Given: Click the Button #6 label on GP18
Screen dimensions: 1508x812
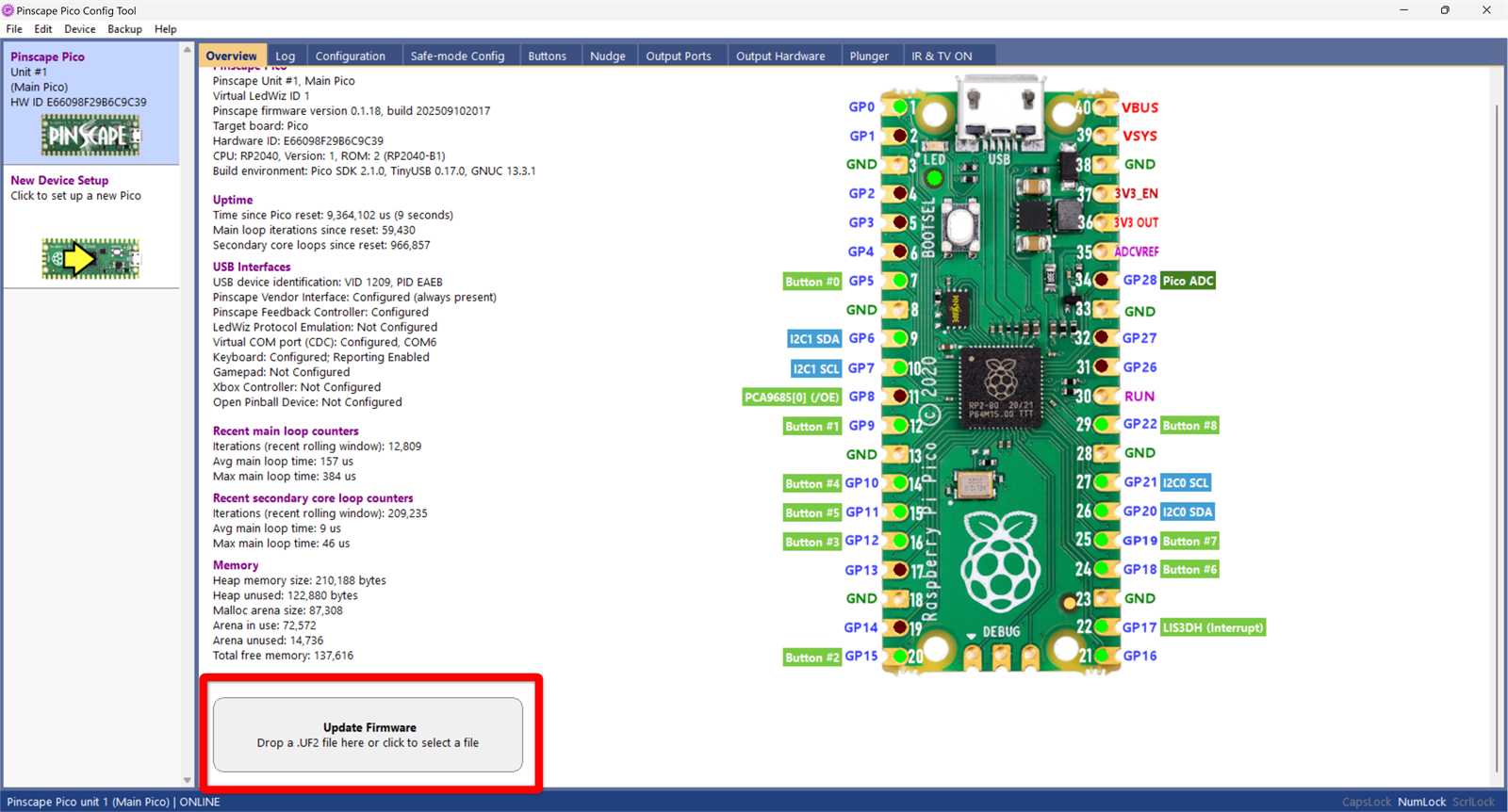Looking at the screenshot, I should (1189, 570).
